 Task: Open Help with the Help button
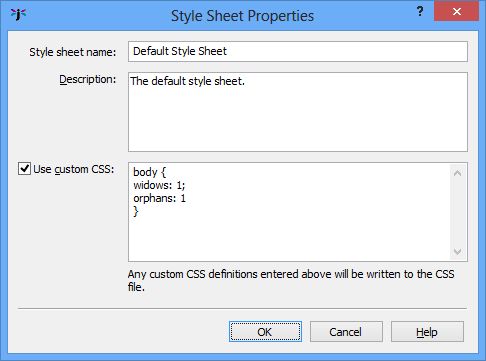point(427,332)
